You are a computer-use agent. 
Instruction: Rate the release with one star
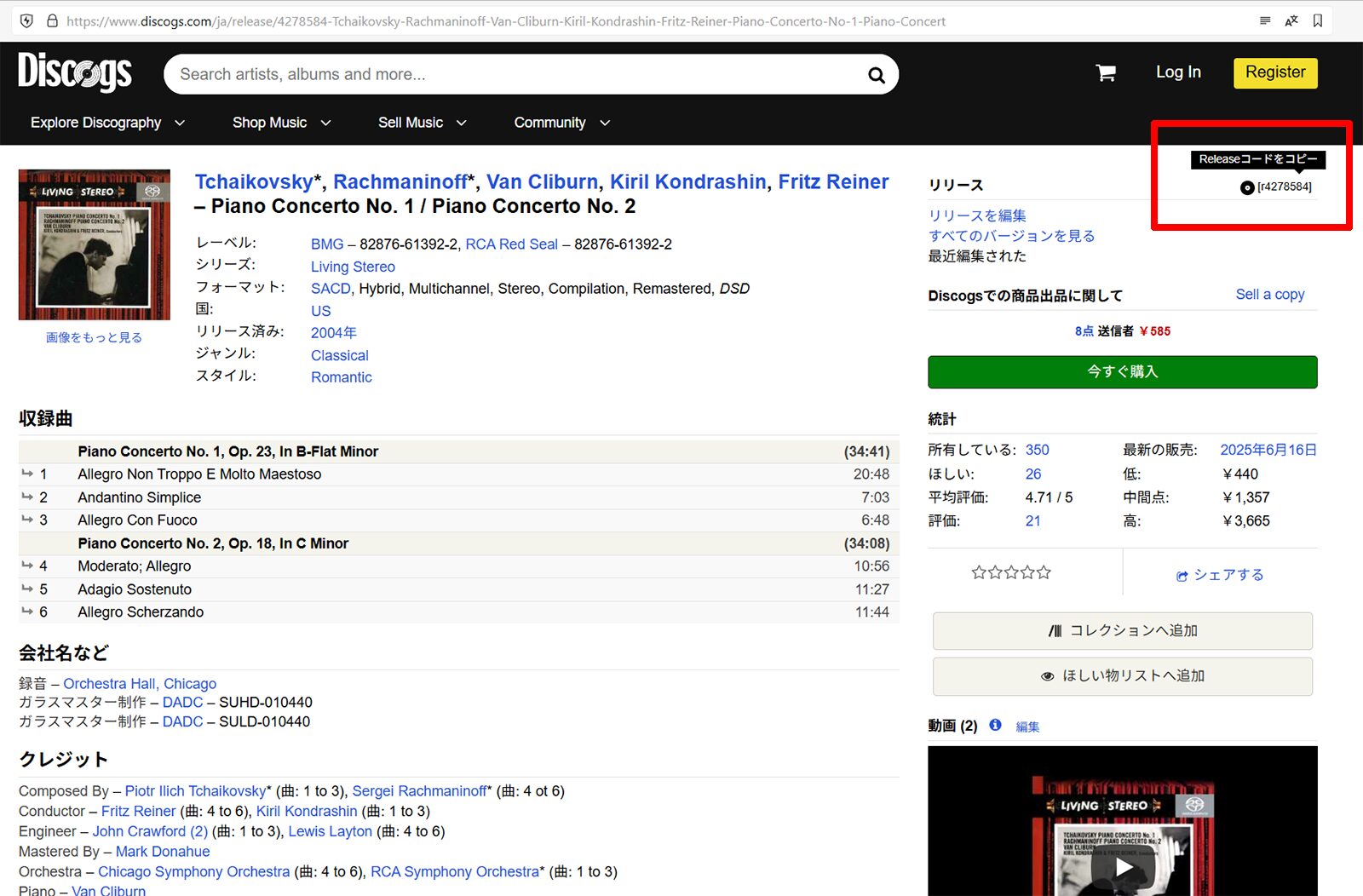point(979,572)
